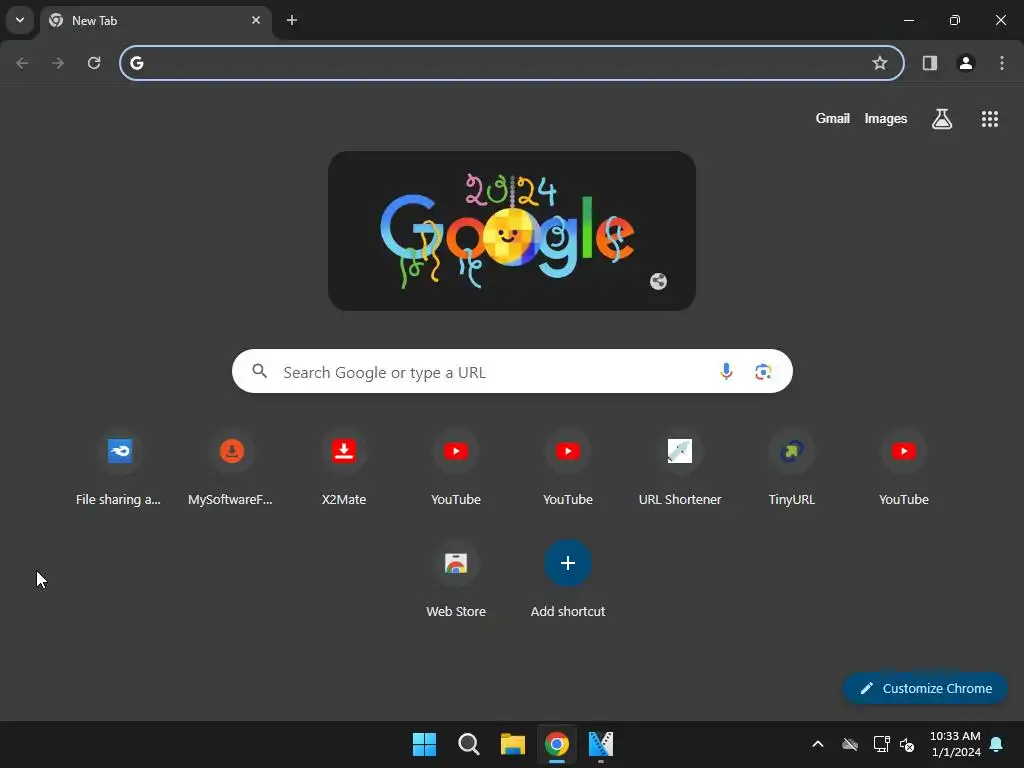Click the Chrome taskbar icon
The width and height of the screenshot is (1024, 768).
tap(557, 744)
